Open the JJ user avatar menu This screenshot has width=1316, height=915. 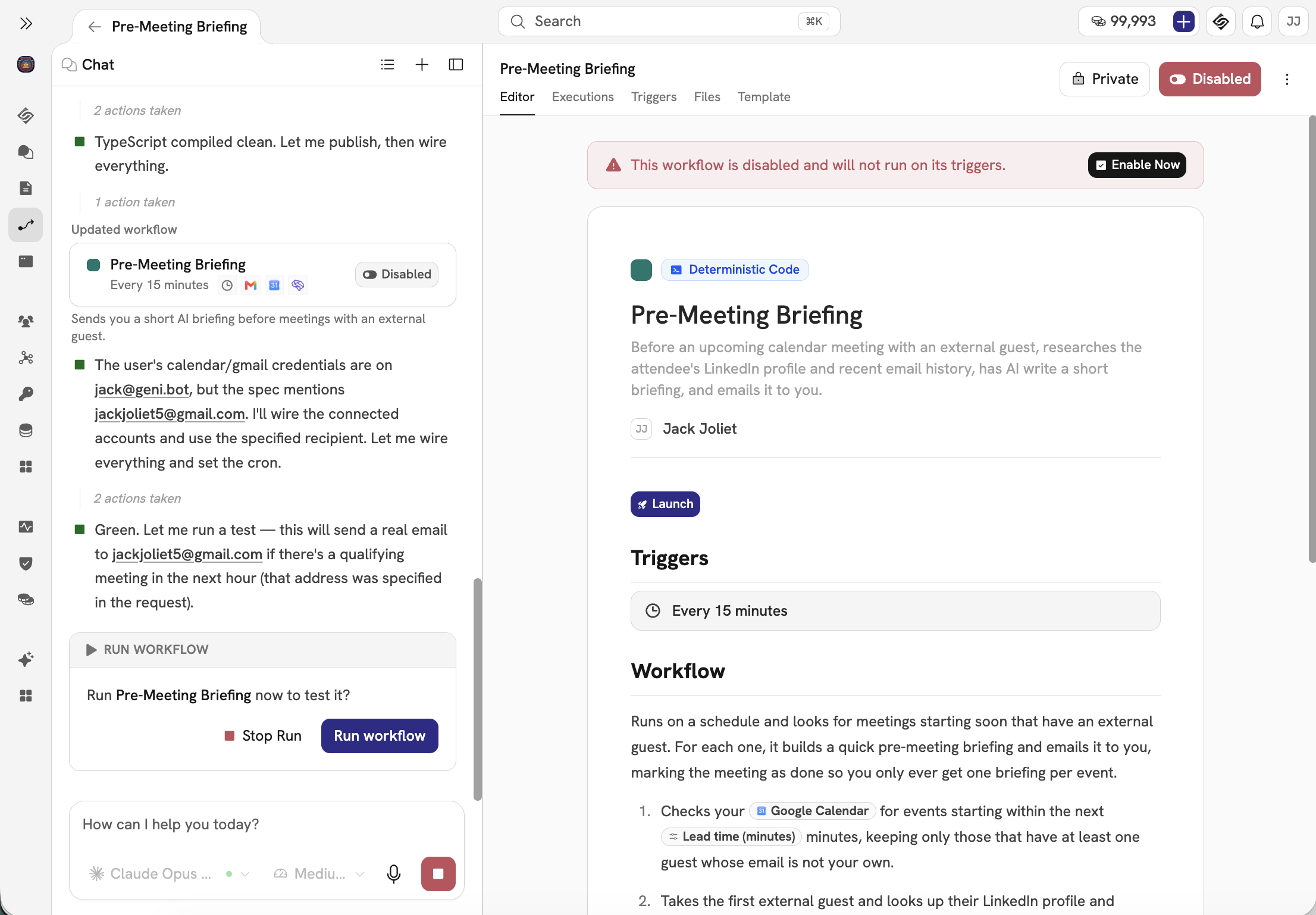[x=1293, y=22]
